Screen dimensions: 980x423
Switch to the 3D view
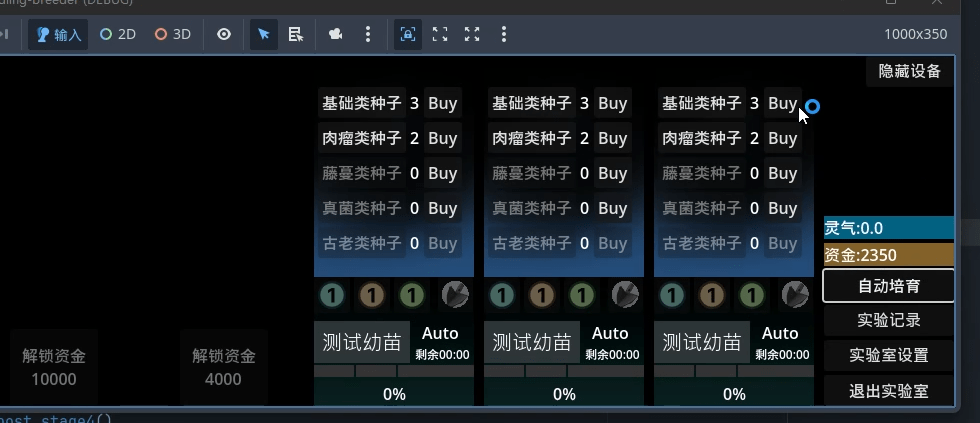click(172, 34)
